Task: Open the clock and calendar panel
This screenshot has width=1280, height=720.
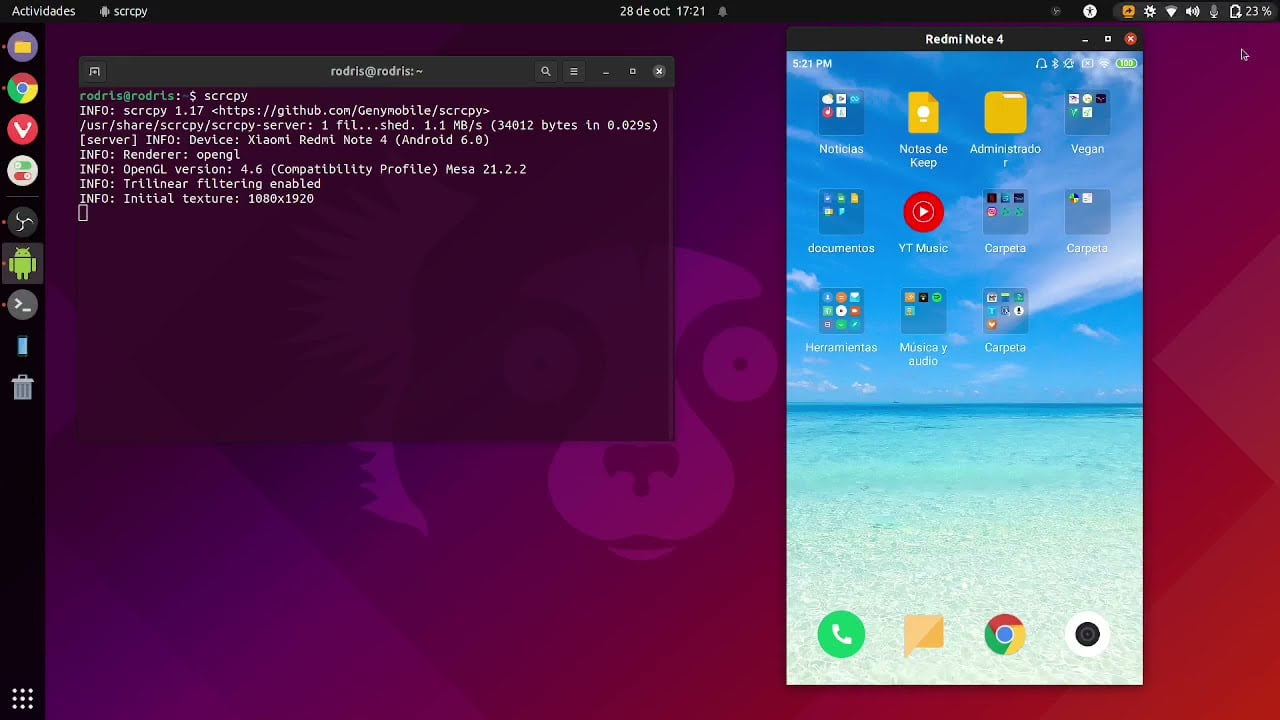Action: point(663,11)
